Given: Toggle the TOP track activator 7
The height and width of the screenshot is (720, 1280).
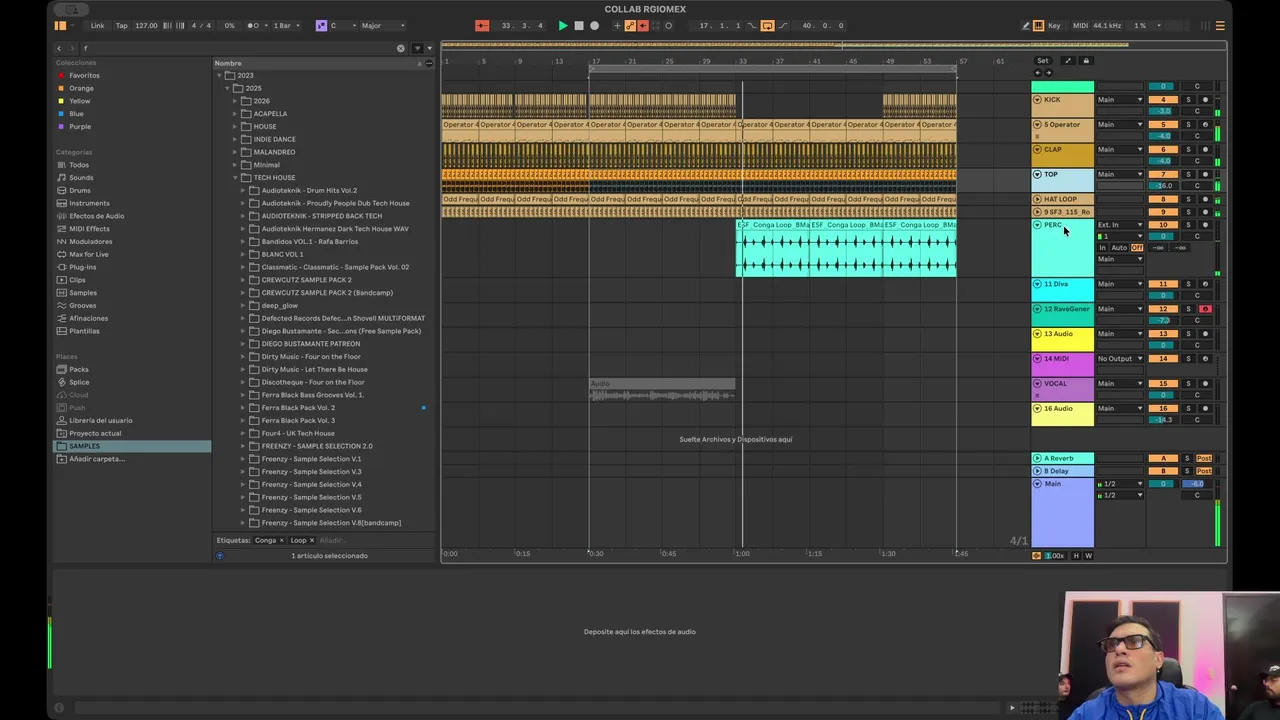Looking at the screenshot, I should coord(1163,175).
